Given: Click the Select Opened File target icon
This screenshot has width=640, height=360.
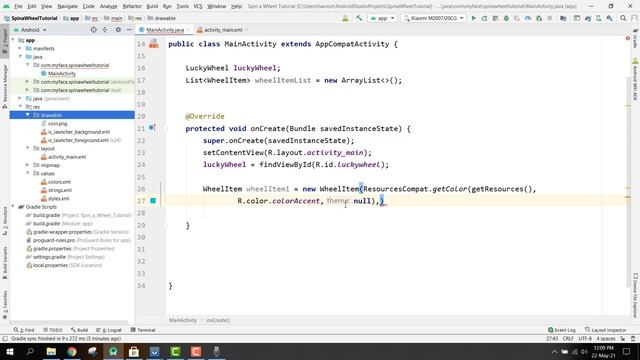Looking at the screenshot, I should [x=93, y=30].
